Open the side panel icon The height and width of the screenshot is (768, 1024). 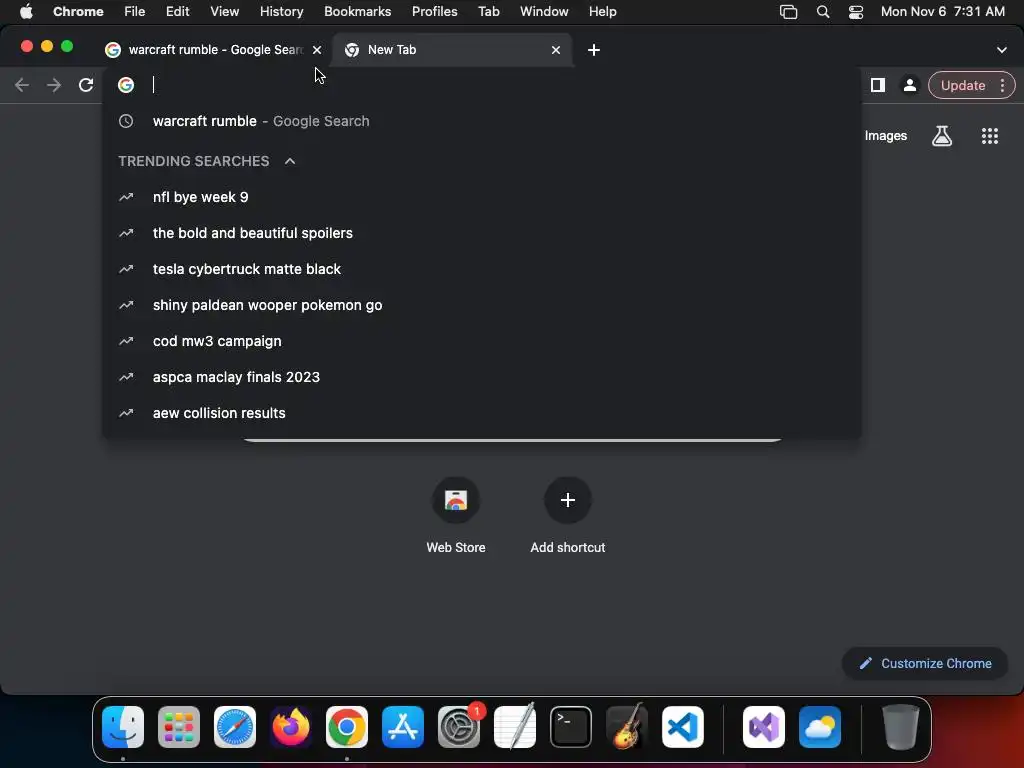[x=878, y=85]
